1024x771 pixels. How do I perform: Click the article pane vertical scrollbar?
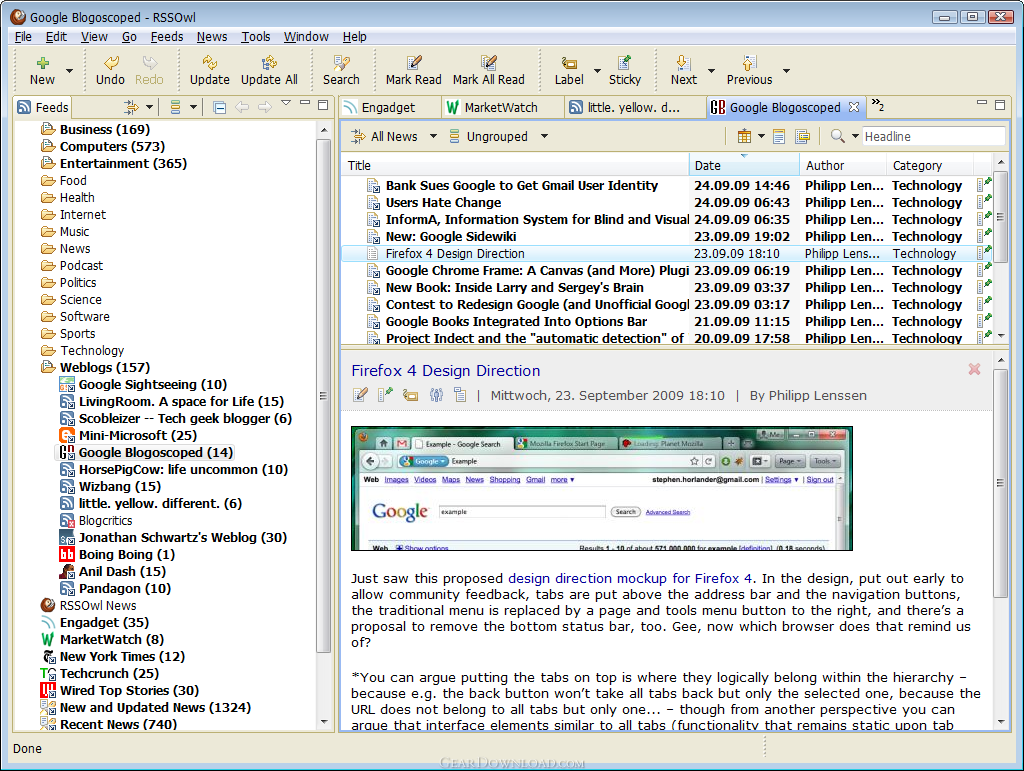coord(1000,483)
